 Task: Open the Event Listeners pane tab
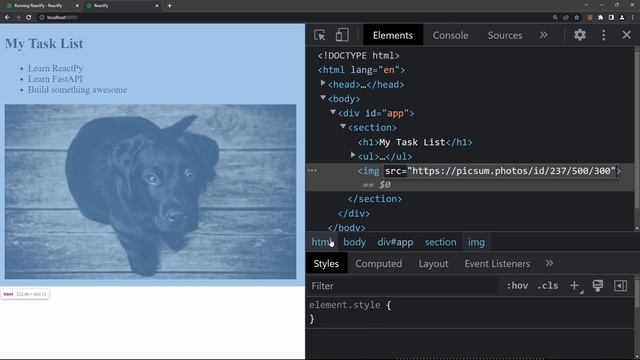(497, 264)
